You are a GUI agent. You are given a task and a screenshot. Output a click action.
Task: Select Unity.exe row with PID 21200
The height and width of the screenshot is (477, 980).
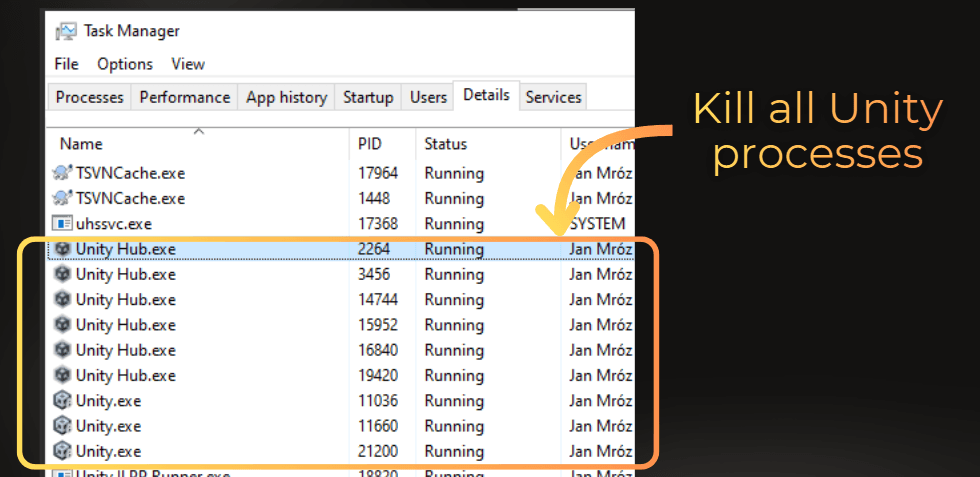(341, 451)
